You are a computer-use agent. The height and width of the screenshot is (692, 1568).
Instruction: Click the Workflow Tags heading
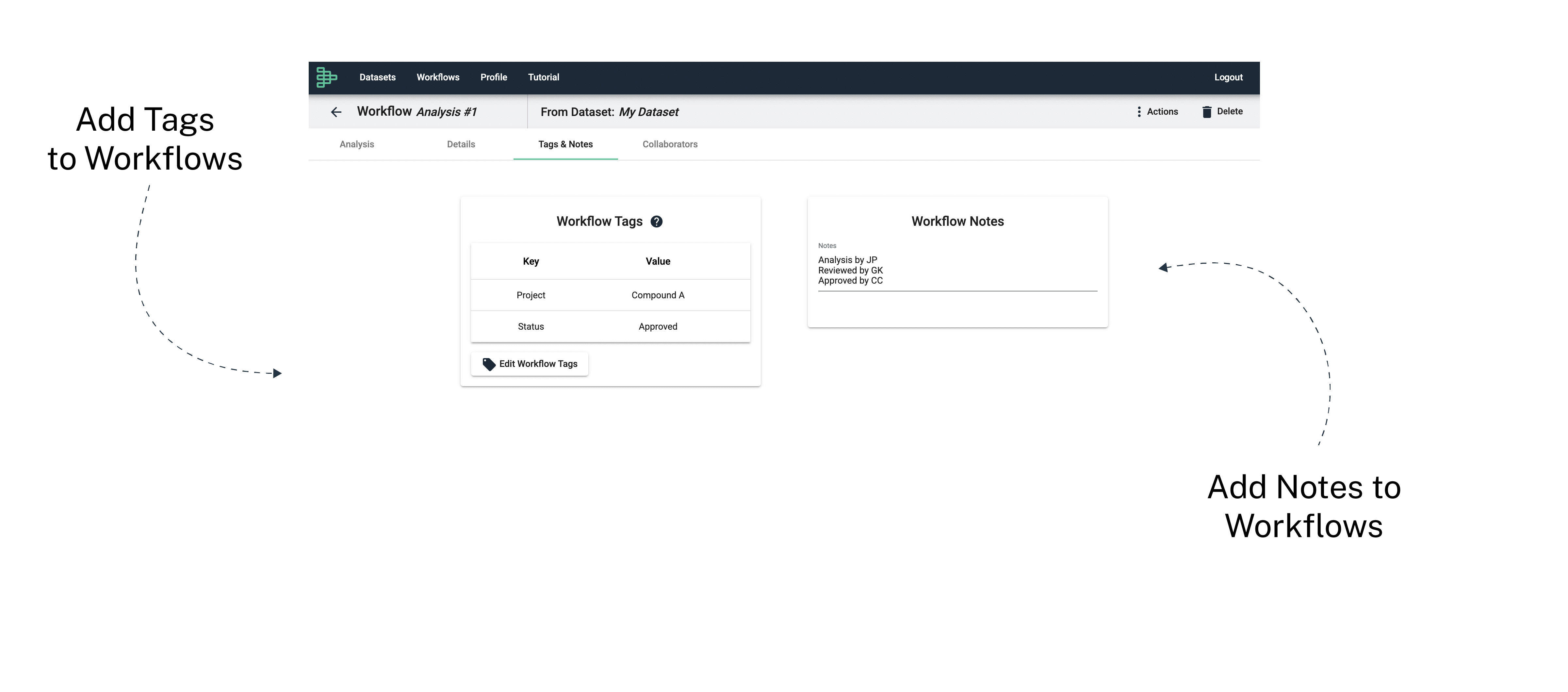[x=599, y=222]
